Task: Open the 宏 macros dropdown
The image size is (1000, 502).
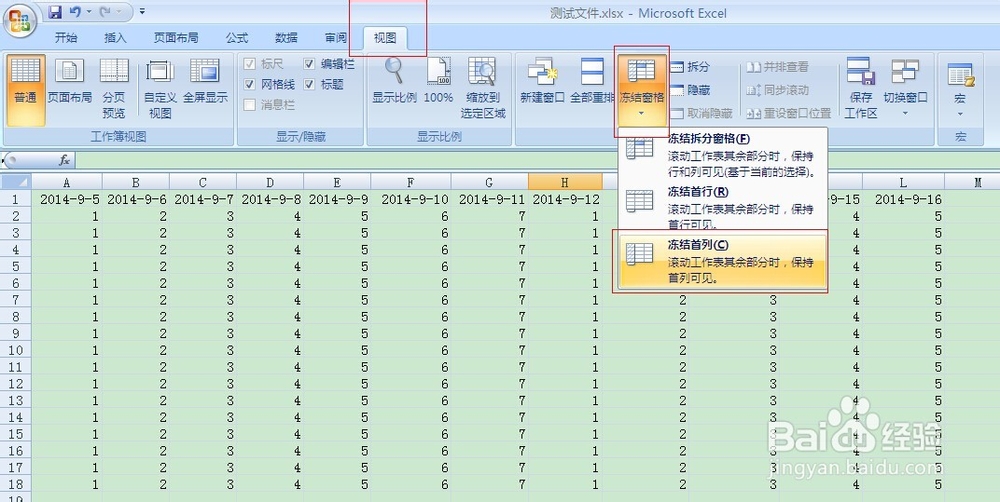Action: (x=960, y=90)
